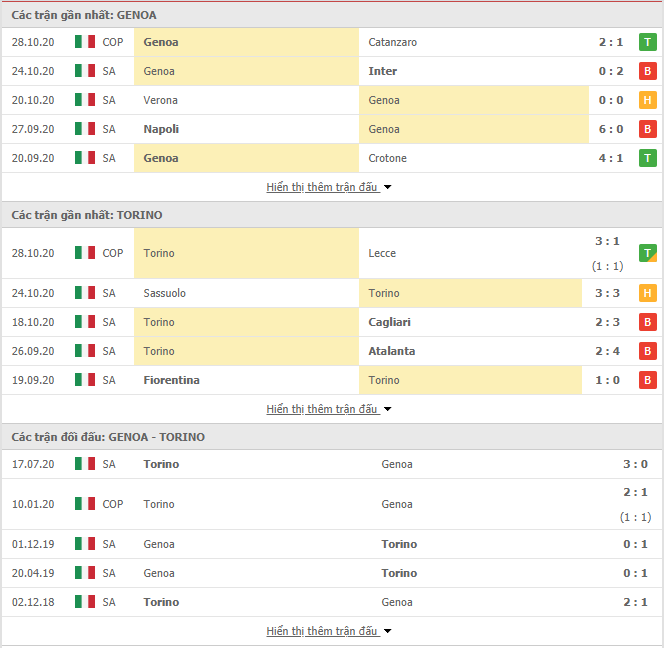Click the date 18.10.20 in Torino's recent matches
664x648 pixels.
[33, 322]
